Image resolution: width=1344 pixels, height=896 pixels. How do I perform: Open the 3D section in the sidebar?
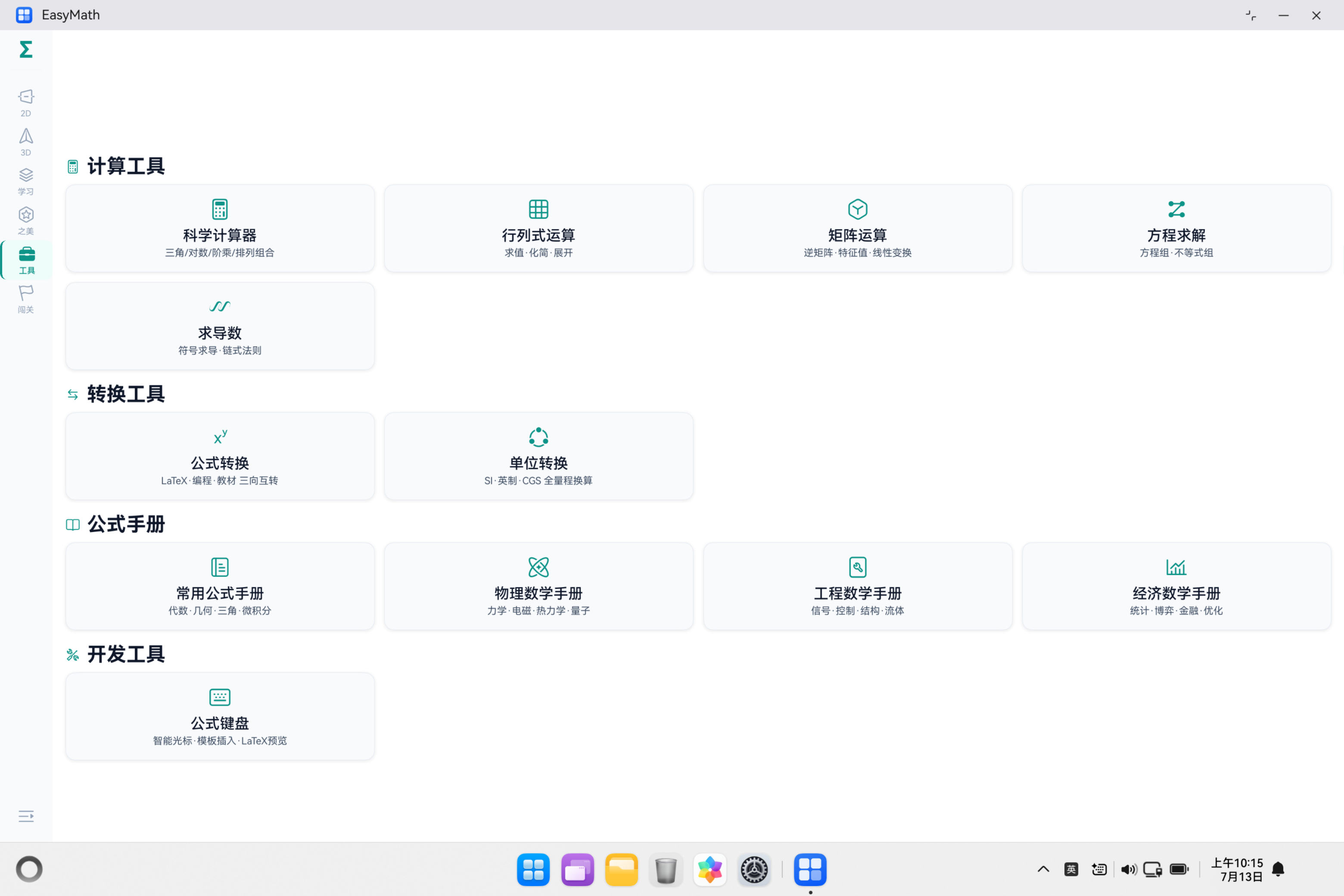(x=26, y=142)
